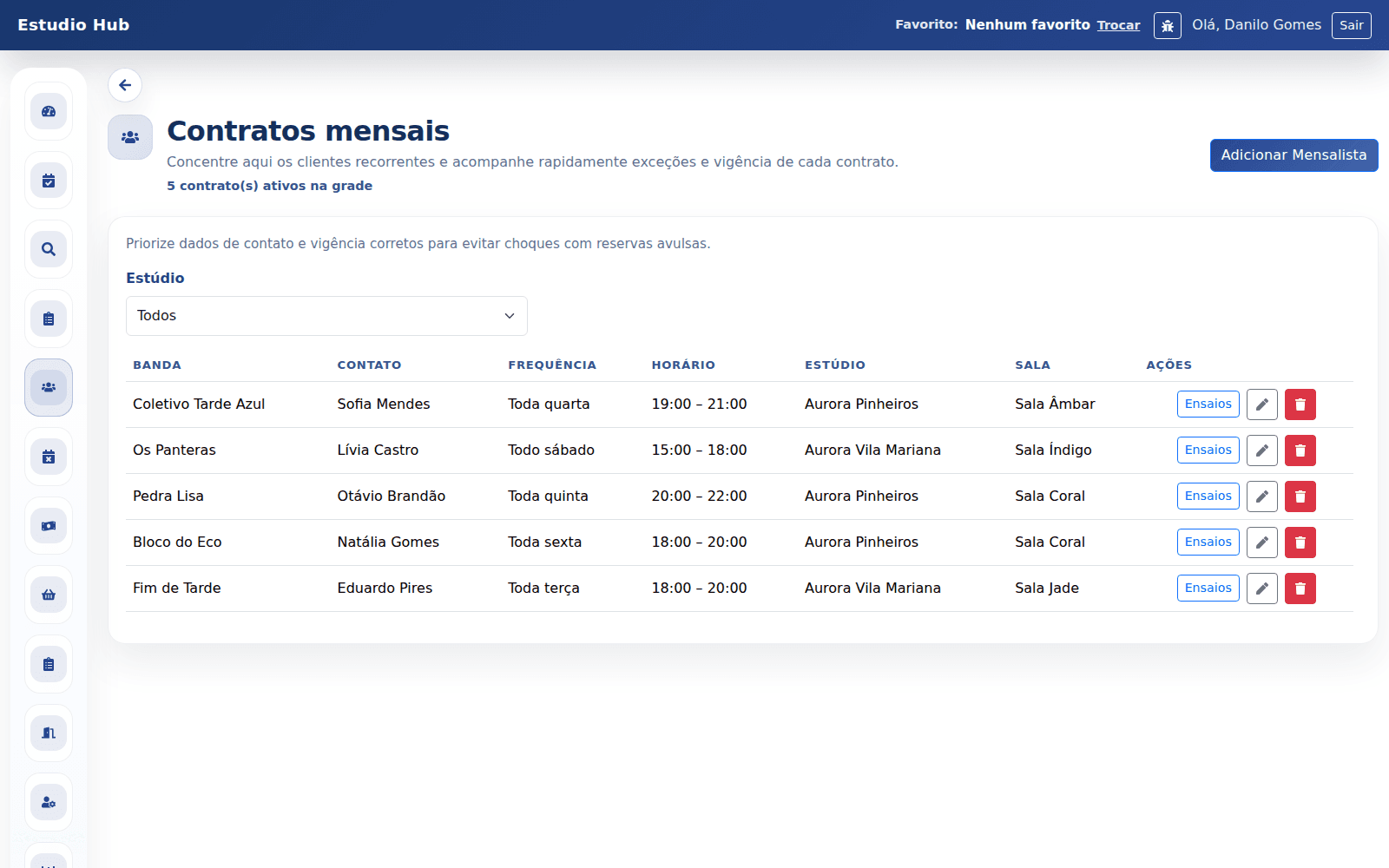Open the clipboard icon just below search icon
The width and height of the screenshot is (1389, 868).
[x=49, y=319]
